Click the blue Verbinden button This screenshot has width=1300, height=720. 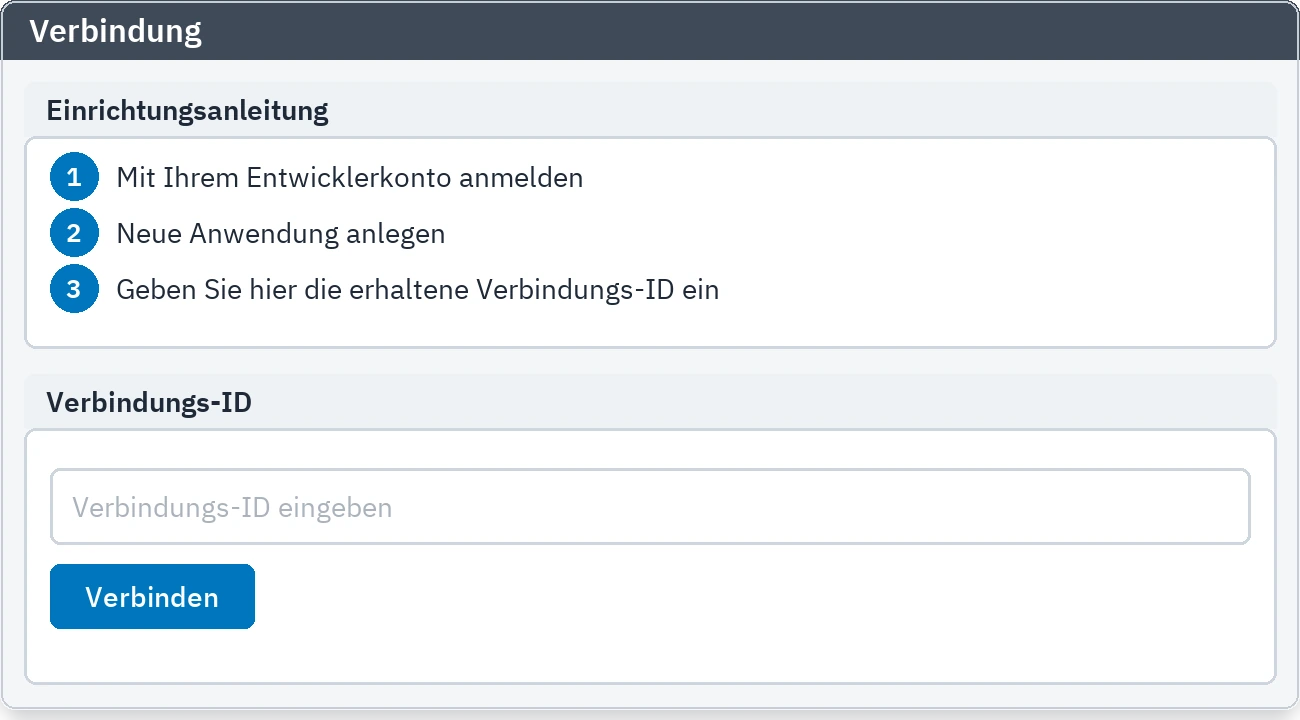point(152,597)
